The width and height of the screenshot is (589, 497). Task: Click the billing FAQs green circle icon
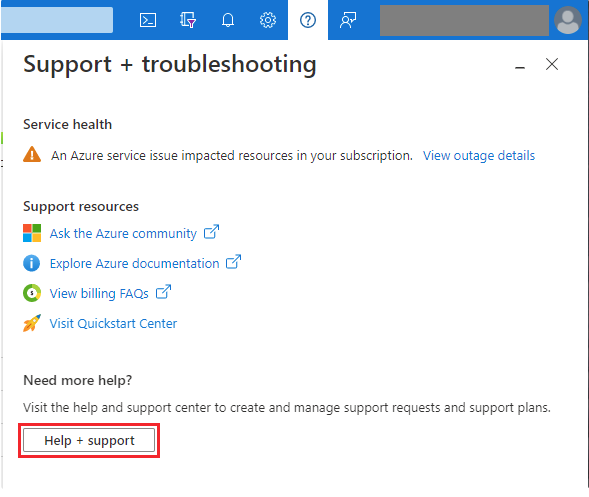point(32,293)
